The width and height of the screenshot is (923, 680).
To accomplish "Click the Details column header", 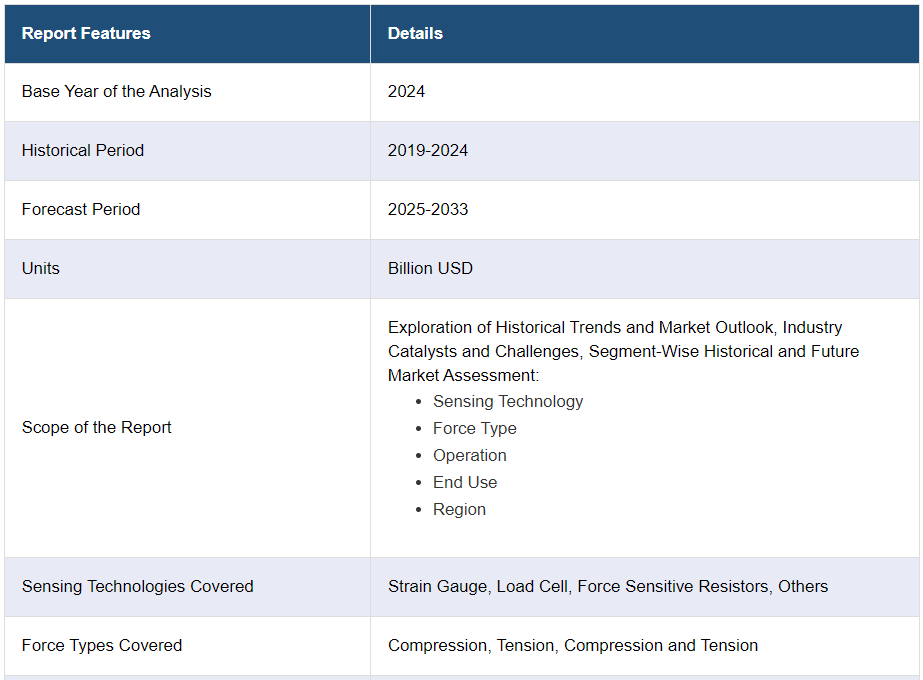I will coord(415,34).
